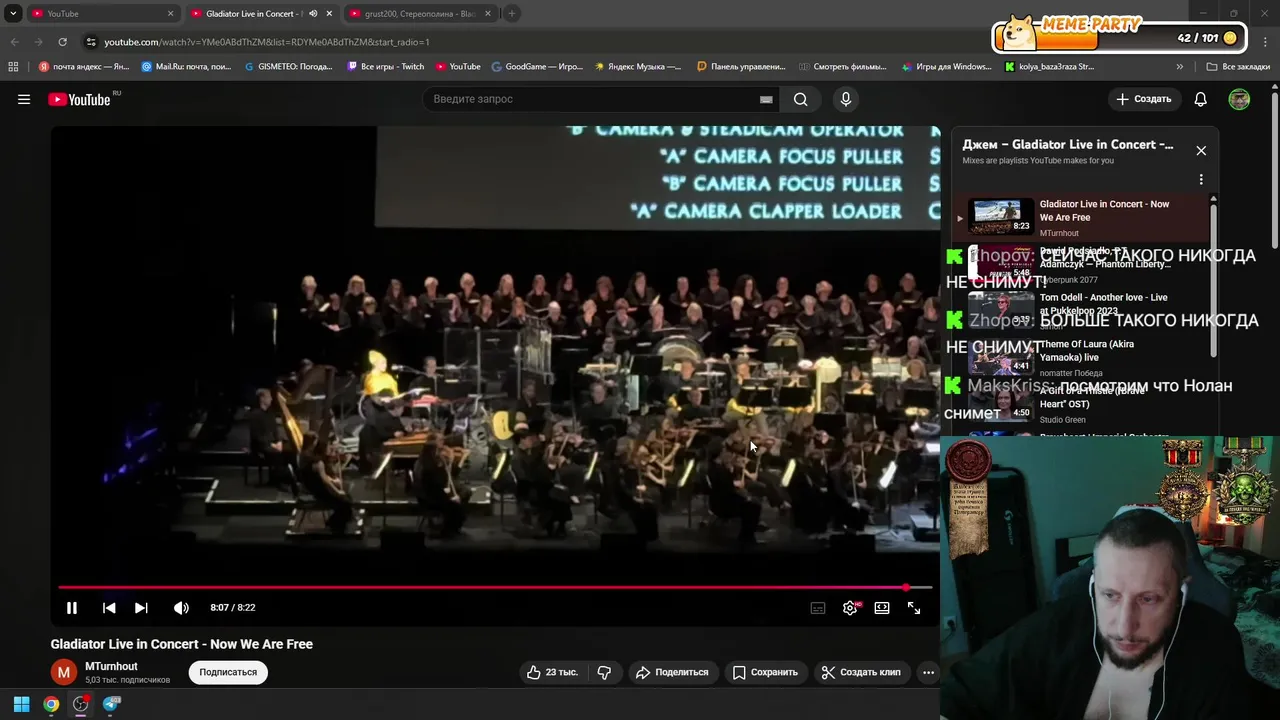View site information icon in address bar
This screenshot has height=720, width=1280.
(x=91, y=42)
